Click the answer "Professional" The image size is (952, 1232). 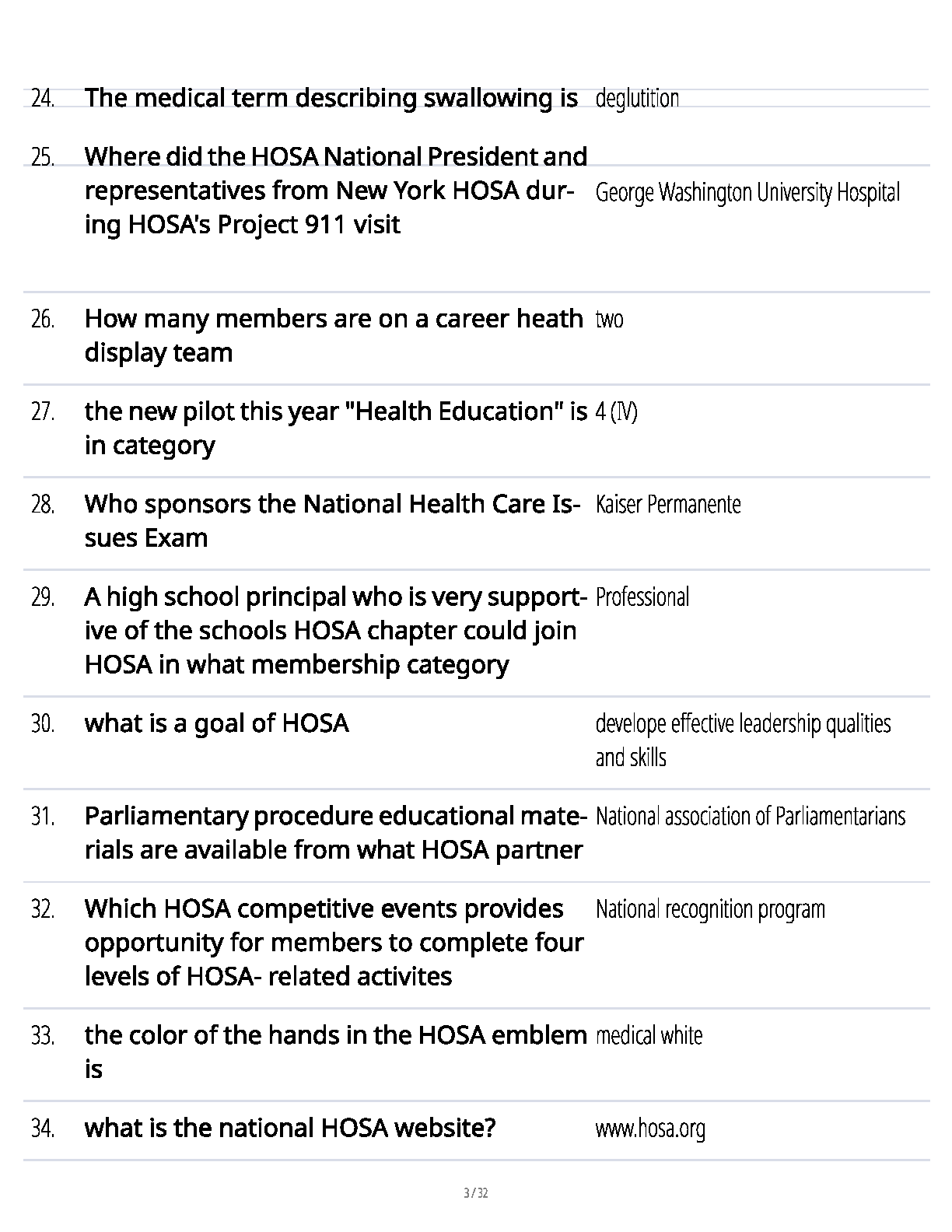642,597
